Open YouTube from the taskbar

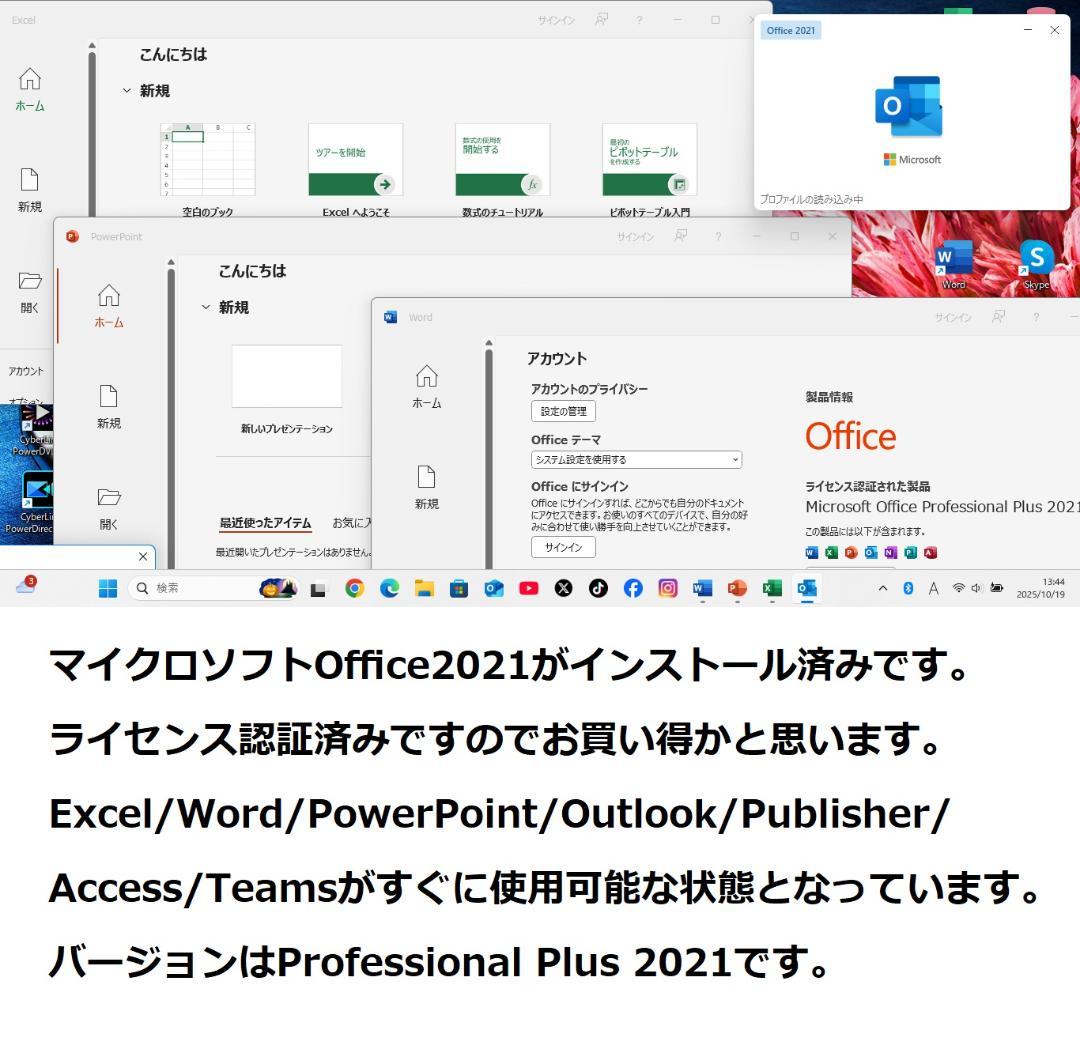click(x=528, y=589)
